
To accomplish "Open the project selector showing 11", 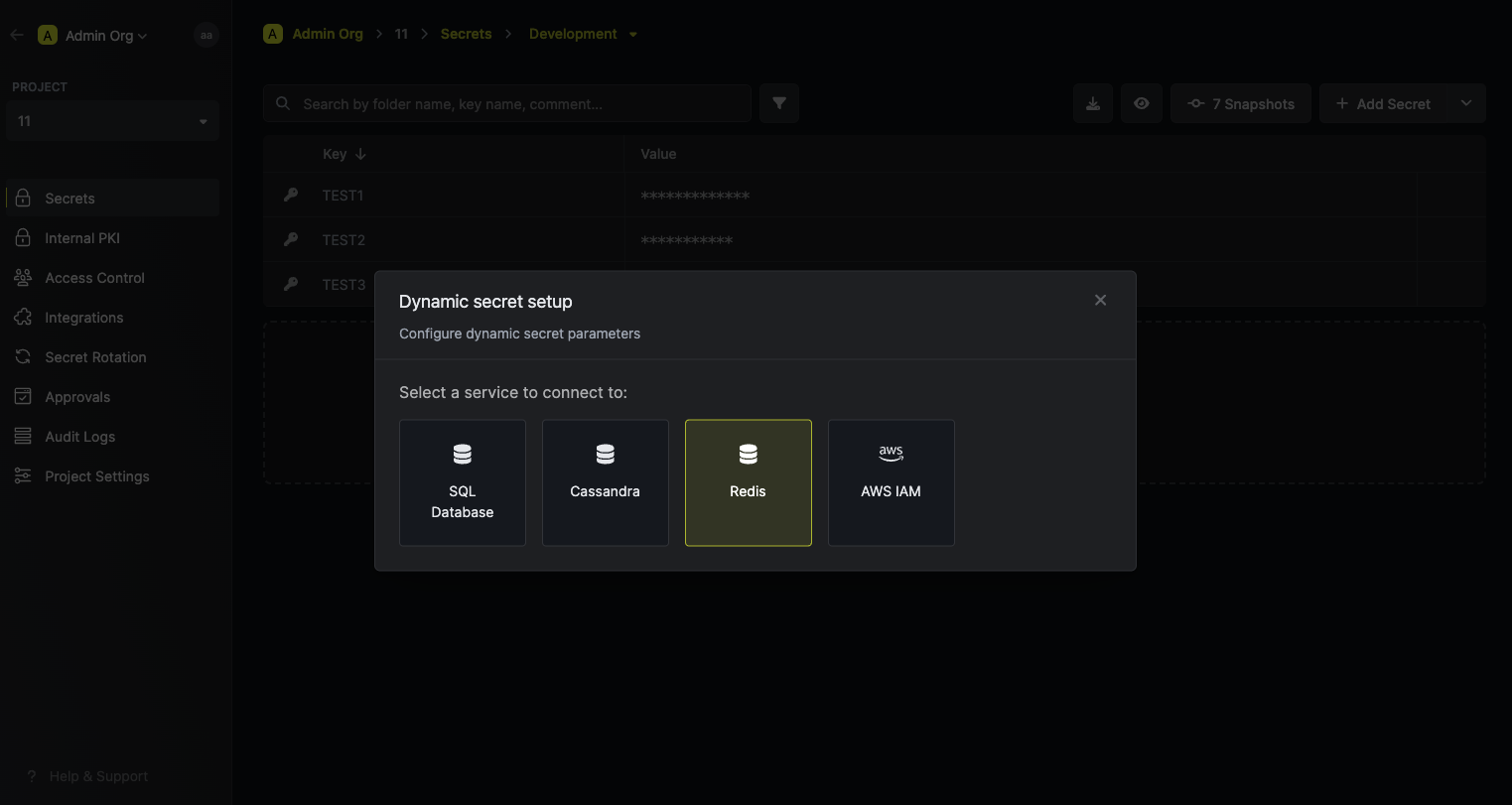I will point(112,121).
